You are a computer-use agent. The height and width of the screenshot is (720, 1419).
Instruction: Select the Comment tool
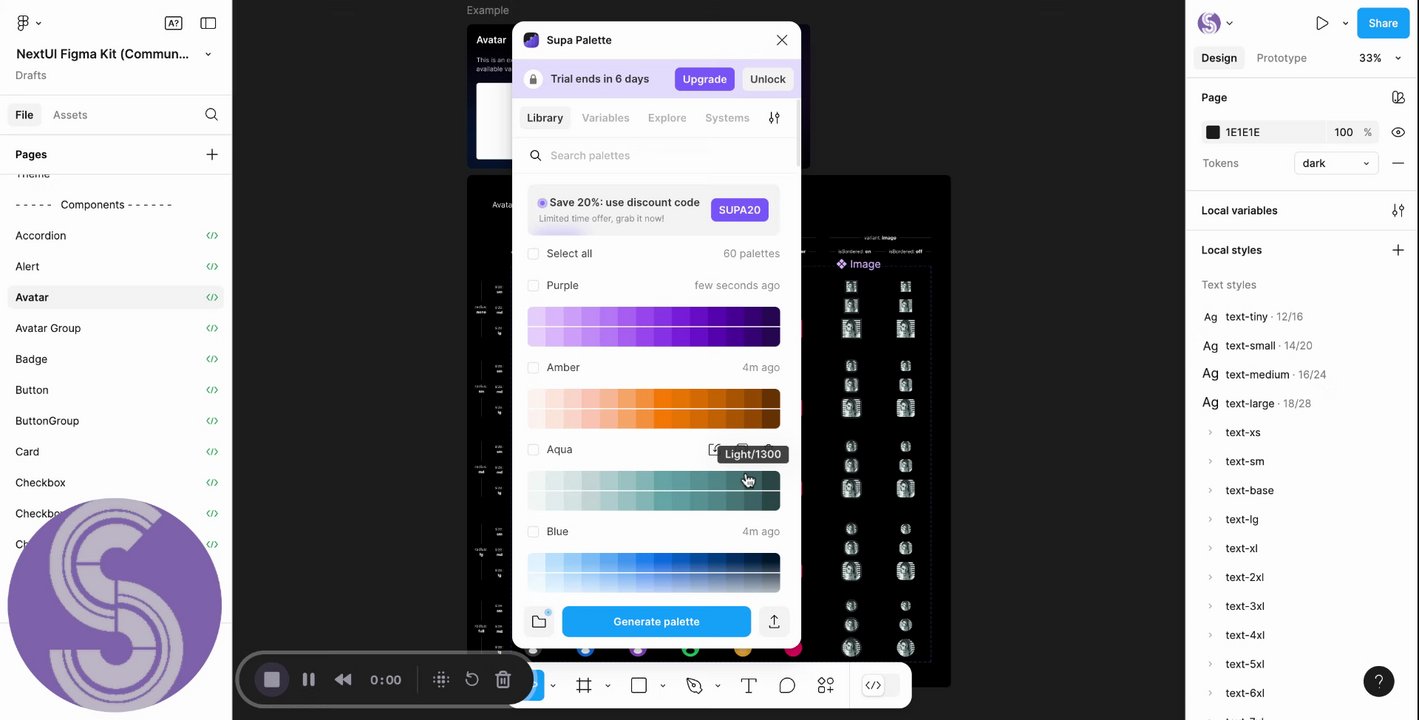coord(787,685)
